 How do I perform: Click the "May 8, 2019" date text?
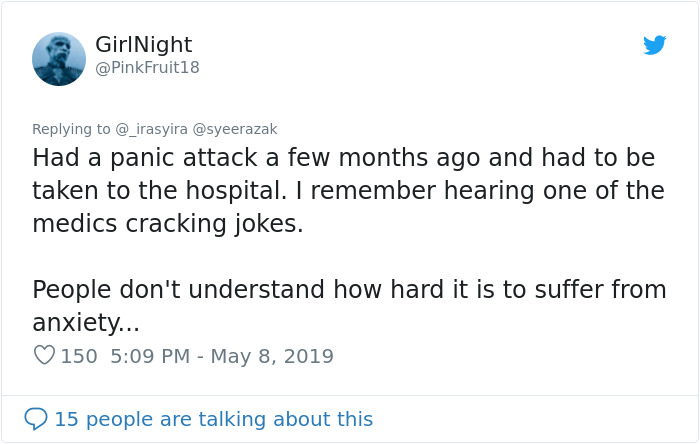click(270, 356)
